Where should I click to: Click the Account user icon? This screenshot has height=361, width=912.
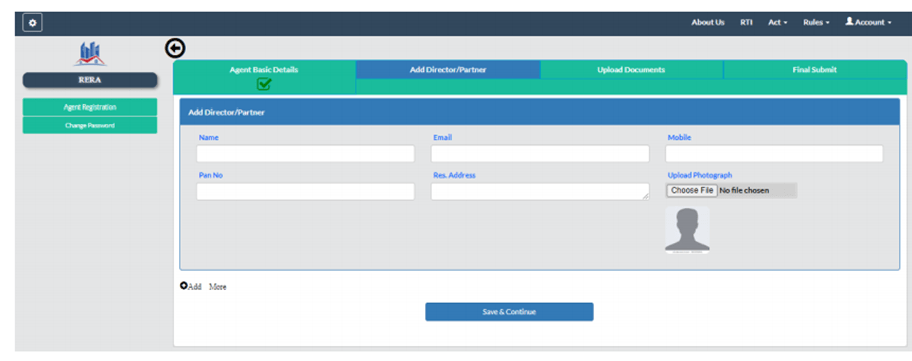click(849, 22)
